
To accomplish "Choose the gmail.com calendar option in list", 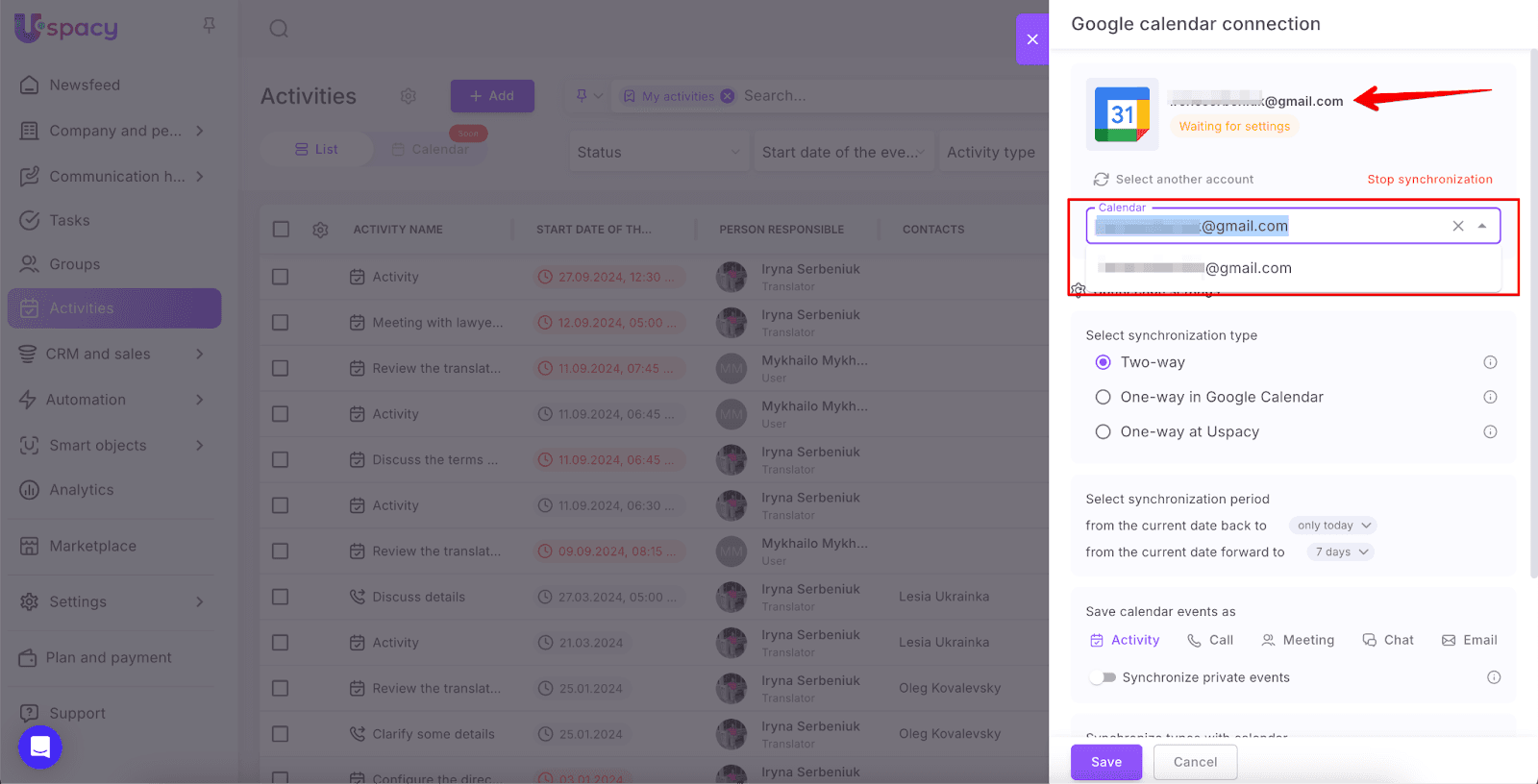I will pos(1248,268).
